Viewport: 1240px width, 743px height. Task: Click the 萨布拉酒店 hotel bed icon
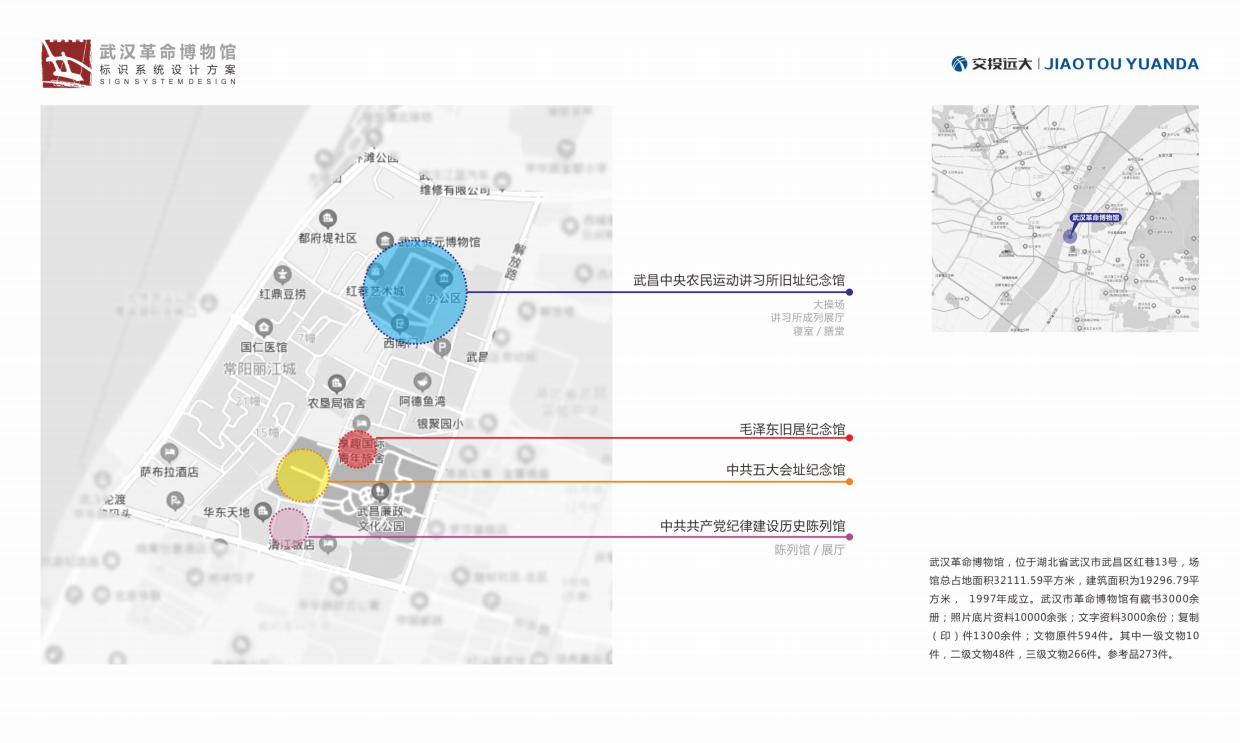[x=169, y=454]
